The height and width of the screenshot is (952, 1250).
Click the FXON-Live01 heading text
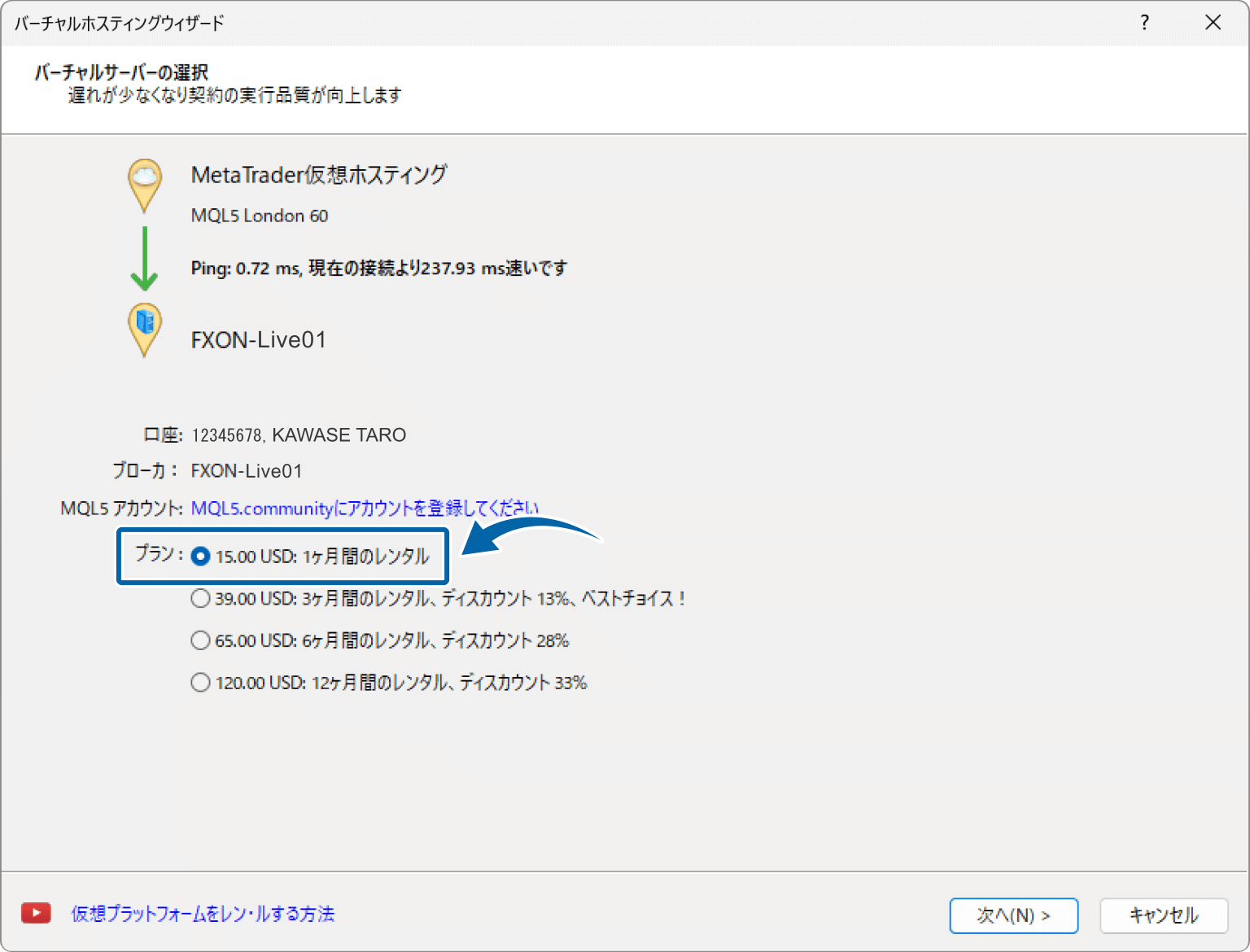pos(259,340)
